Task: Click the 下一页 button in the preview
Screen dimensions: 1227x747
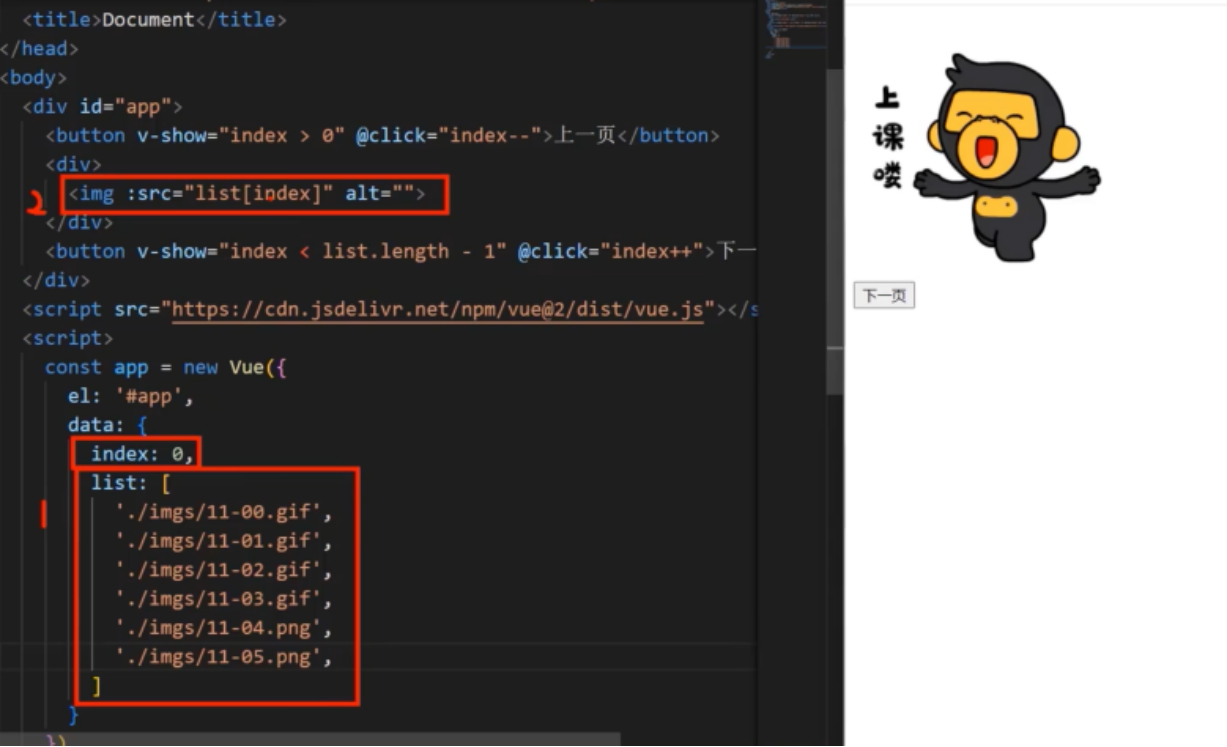Action: click(884, 296)
